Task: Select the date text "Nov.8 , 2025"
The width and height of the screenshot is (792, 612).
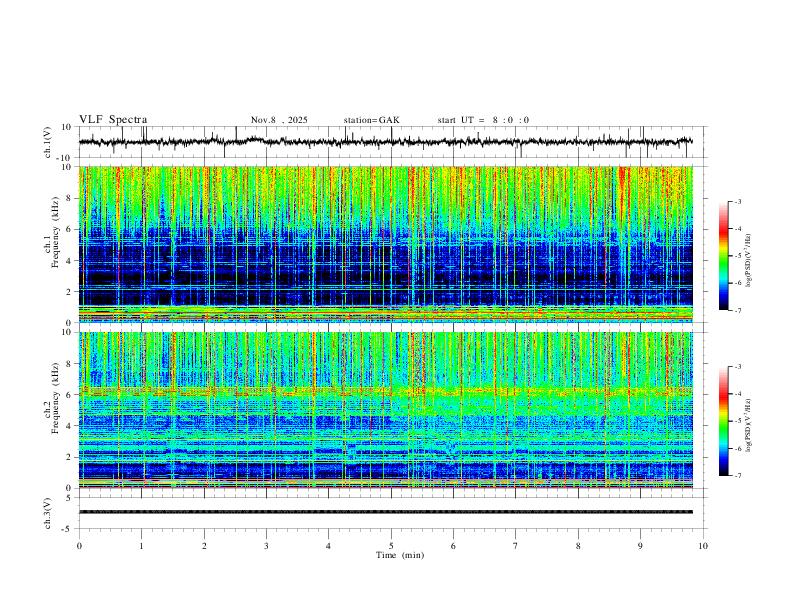Action: [279, 120]
